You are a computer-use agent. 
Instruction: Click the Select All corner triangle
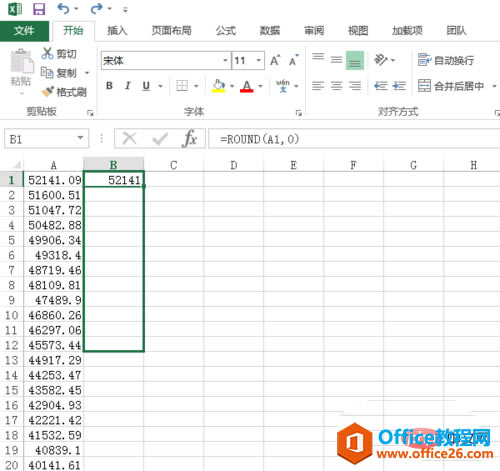click(17, 165)
